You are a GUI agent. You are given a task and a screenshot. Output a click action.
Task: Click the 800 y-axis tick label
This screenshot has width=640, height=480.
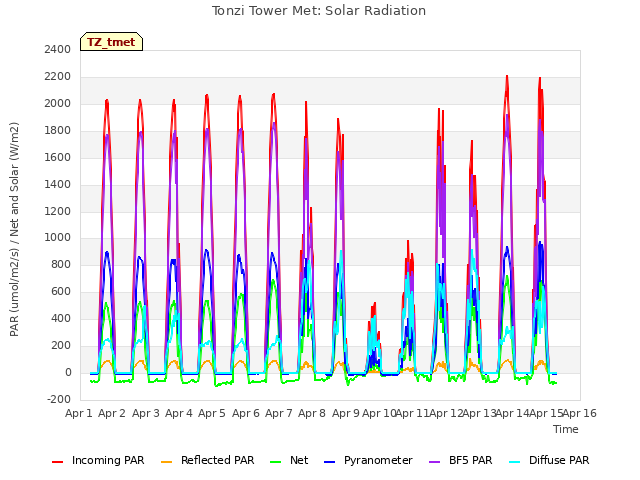[x=61, y=265]
